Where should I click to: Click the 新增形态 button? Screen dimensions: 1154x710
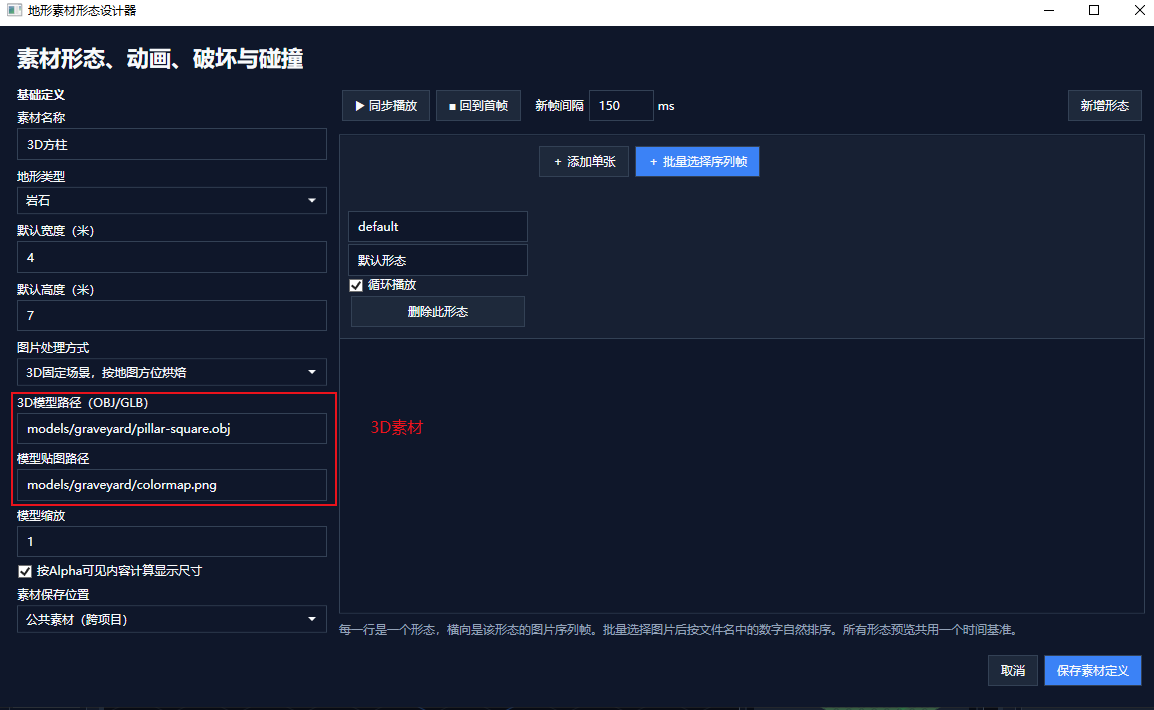(1105, 106)
